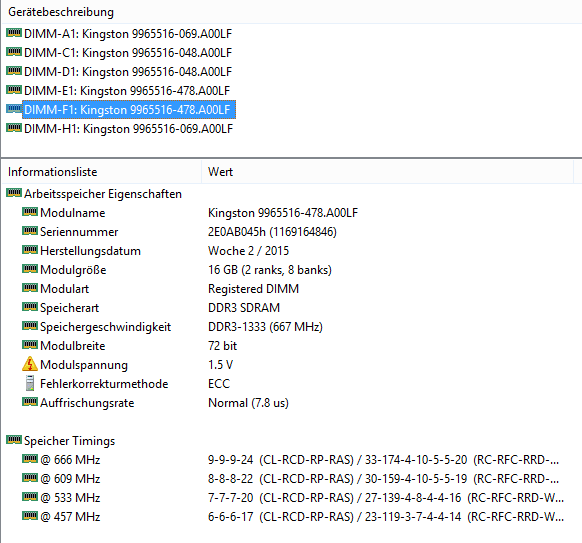Click the Modulname label
The width and height of the screenshot is (582, 543).
pyautogui.click(x=73, y=213)
